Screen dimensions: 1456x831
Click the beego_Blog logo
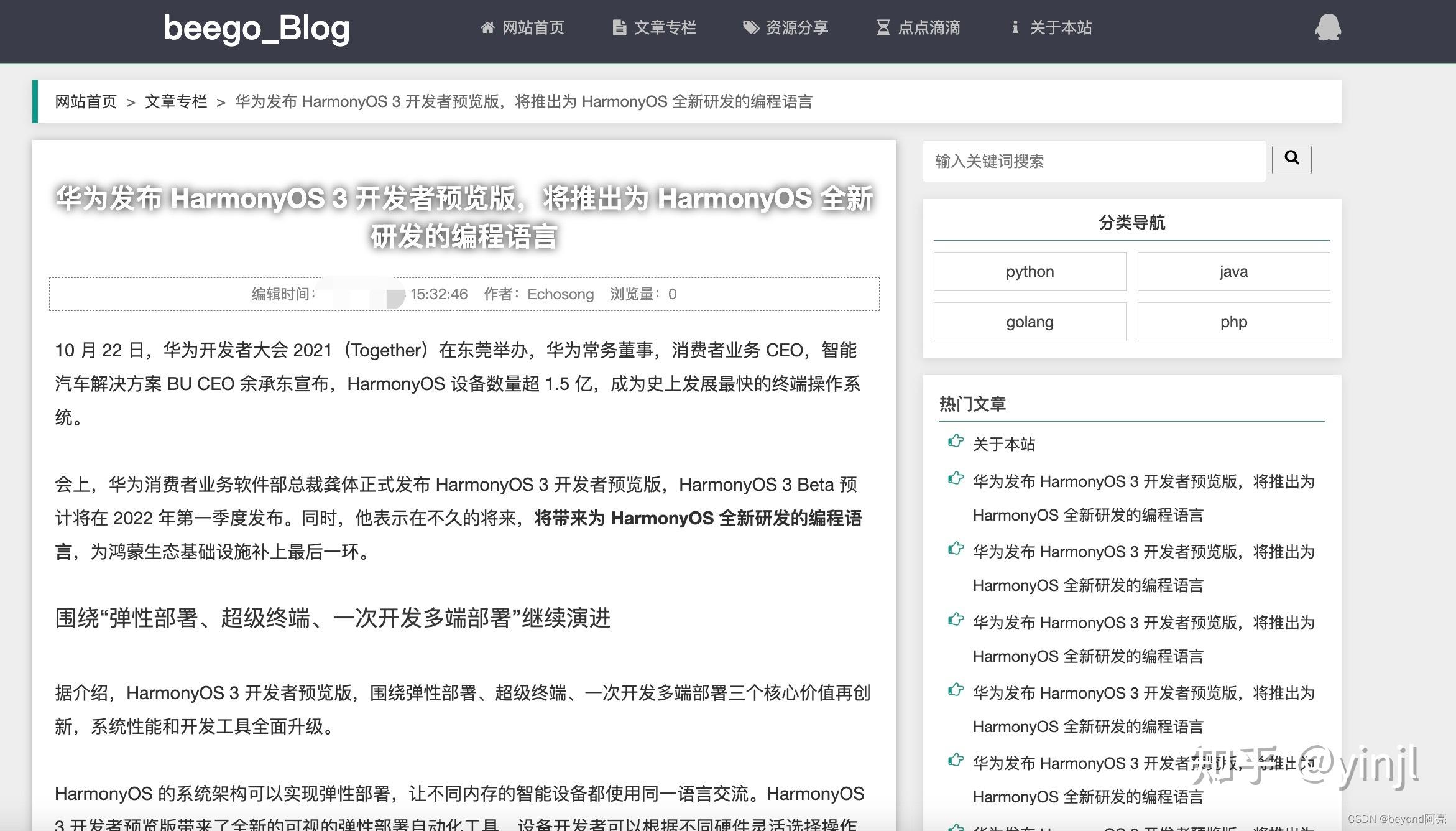[256, 29]
